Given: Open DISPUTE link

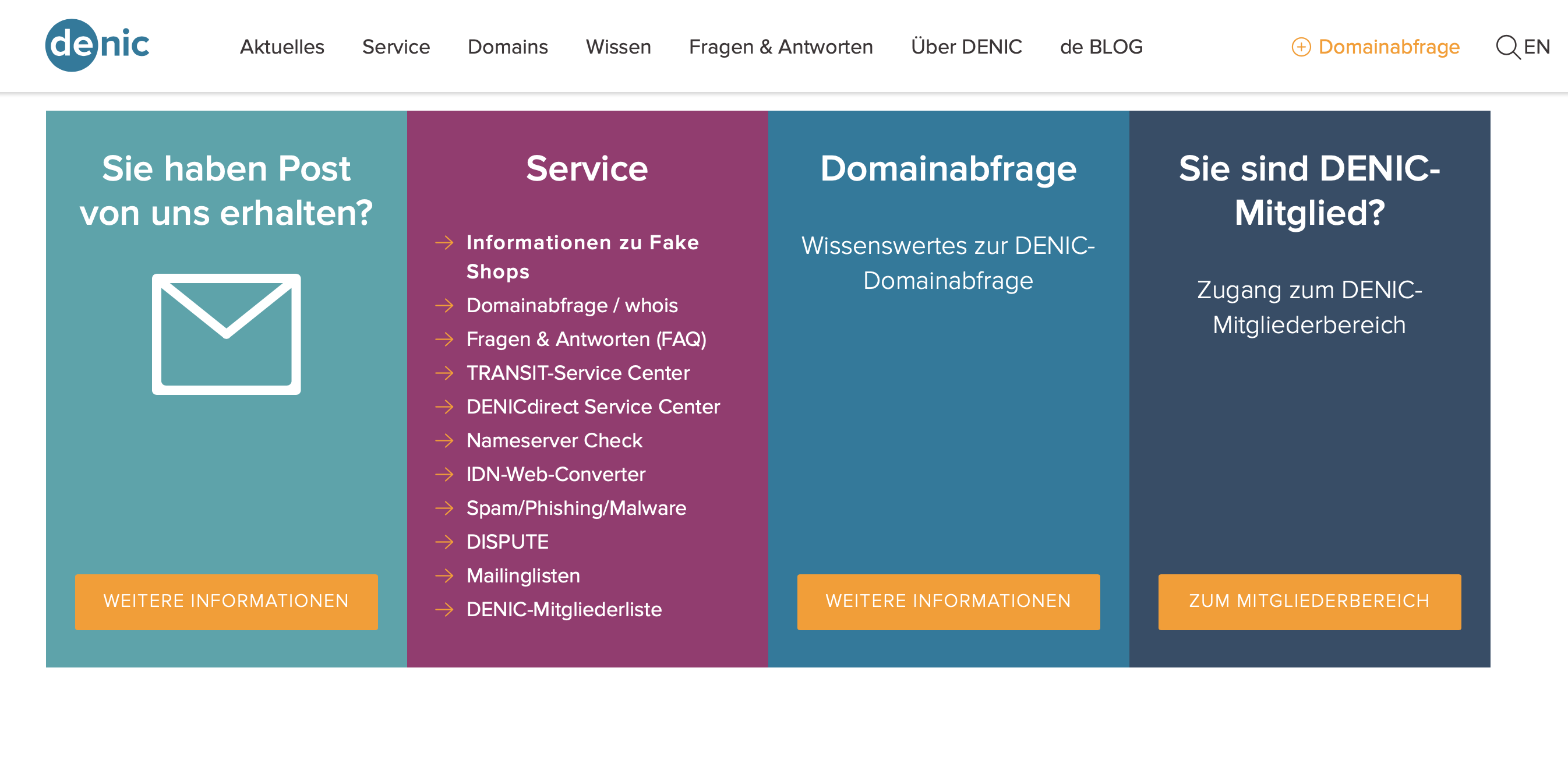Looking at the screenshot, I should click(507, 542).
